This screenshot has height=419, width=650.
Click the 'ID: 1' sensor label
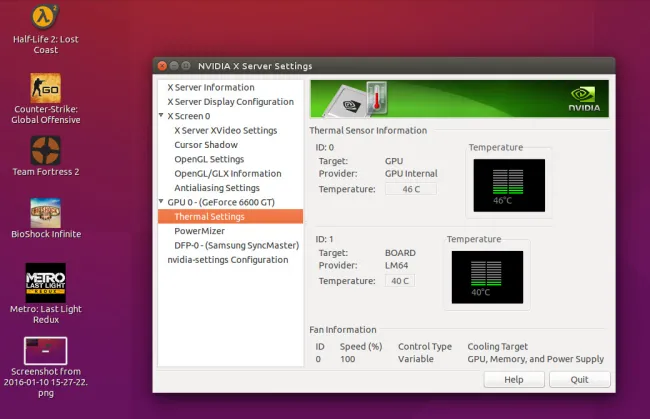point(324,239)
